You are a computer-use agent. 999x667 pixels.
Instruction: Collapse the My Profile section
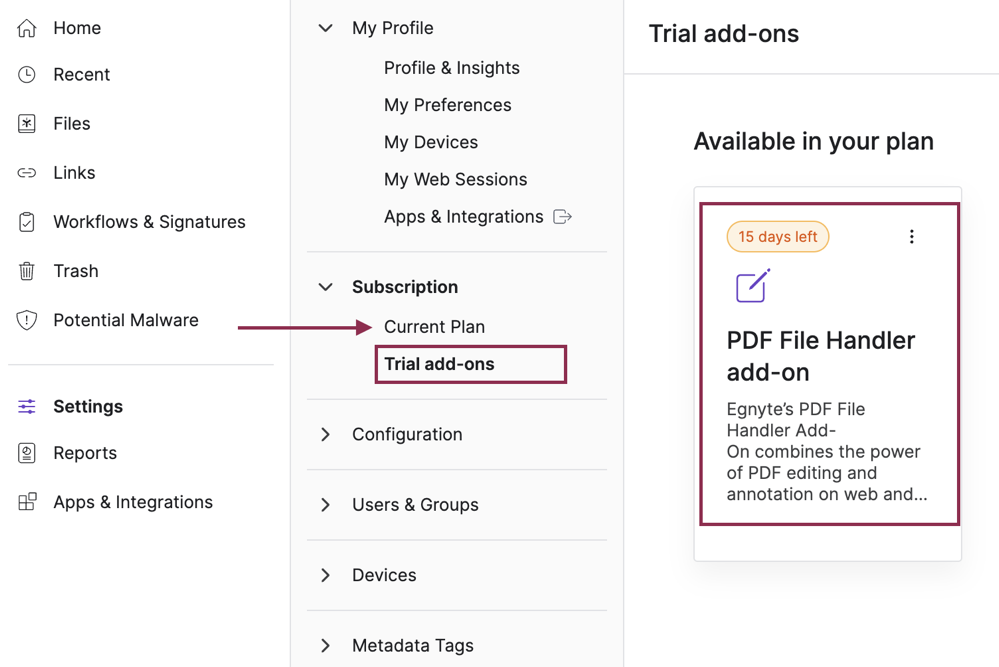pos(326,28)
